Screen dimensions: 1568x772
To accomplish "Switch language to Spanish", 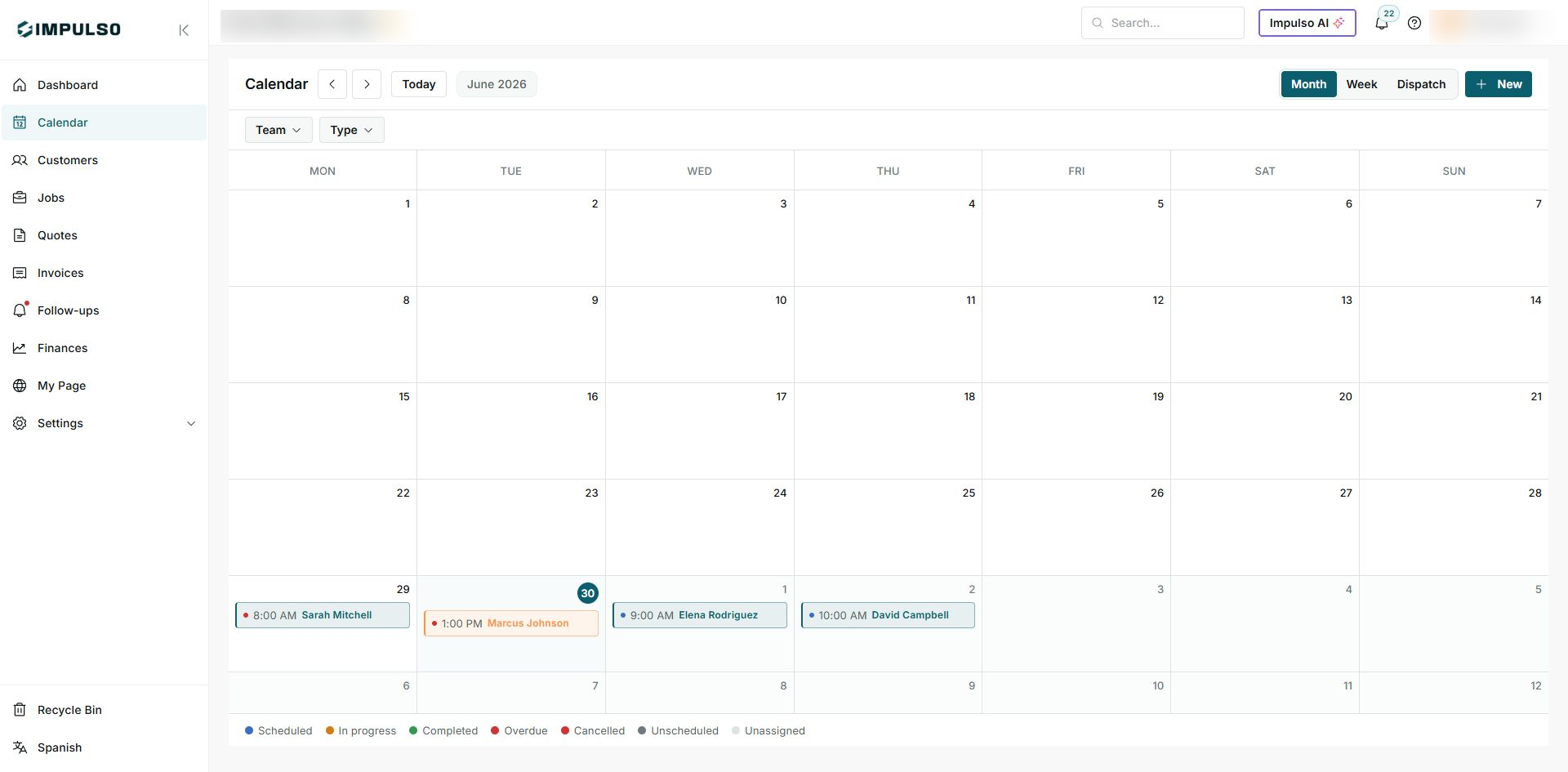I will 104,747.
